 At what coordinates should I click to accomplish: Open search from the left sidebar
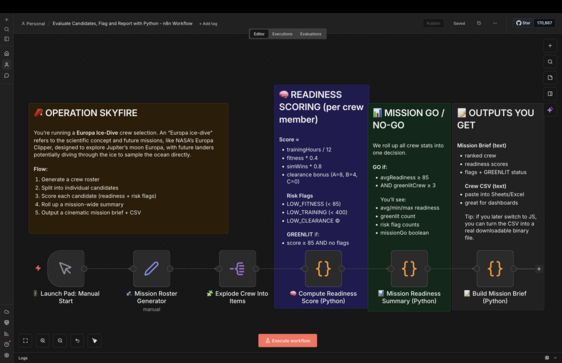(6, 29)
